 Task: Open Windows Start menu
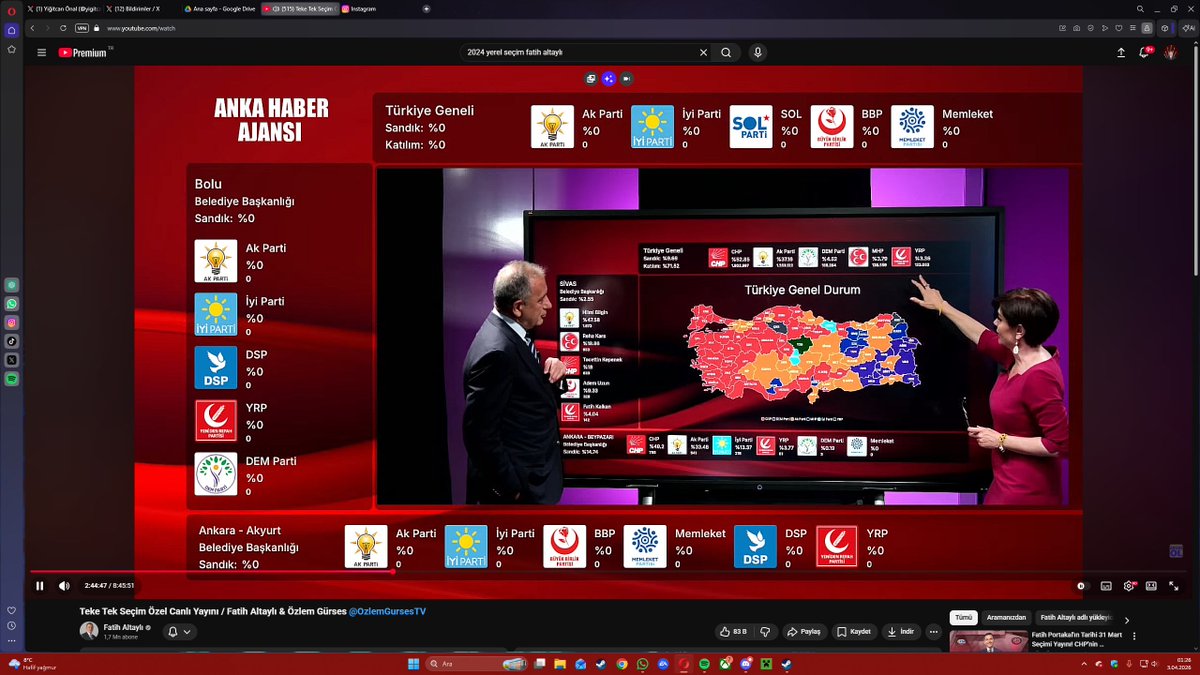tap(413, 664)
